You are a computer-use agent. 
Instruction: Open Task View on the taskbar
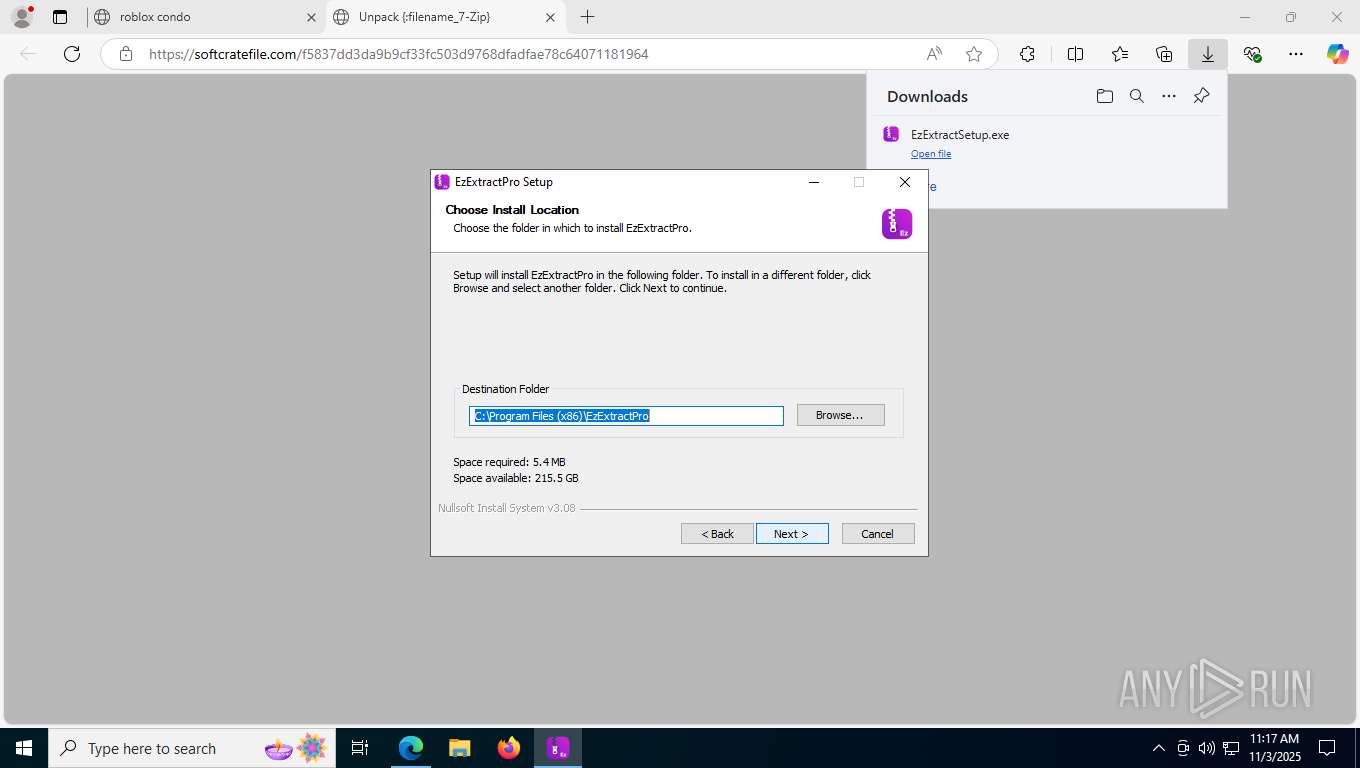tap(360, 748)
